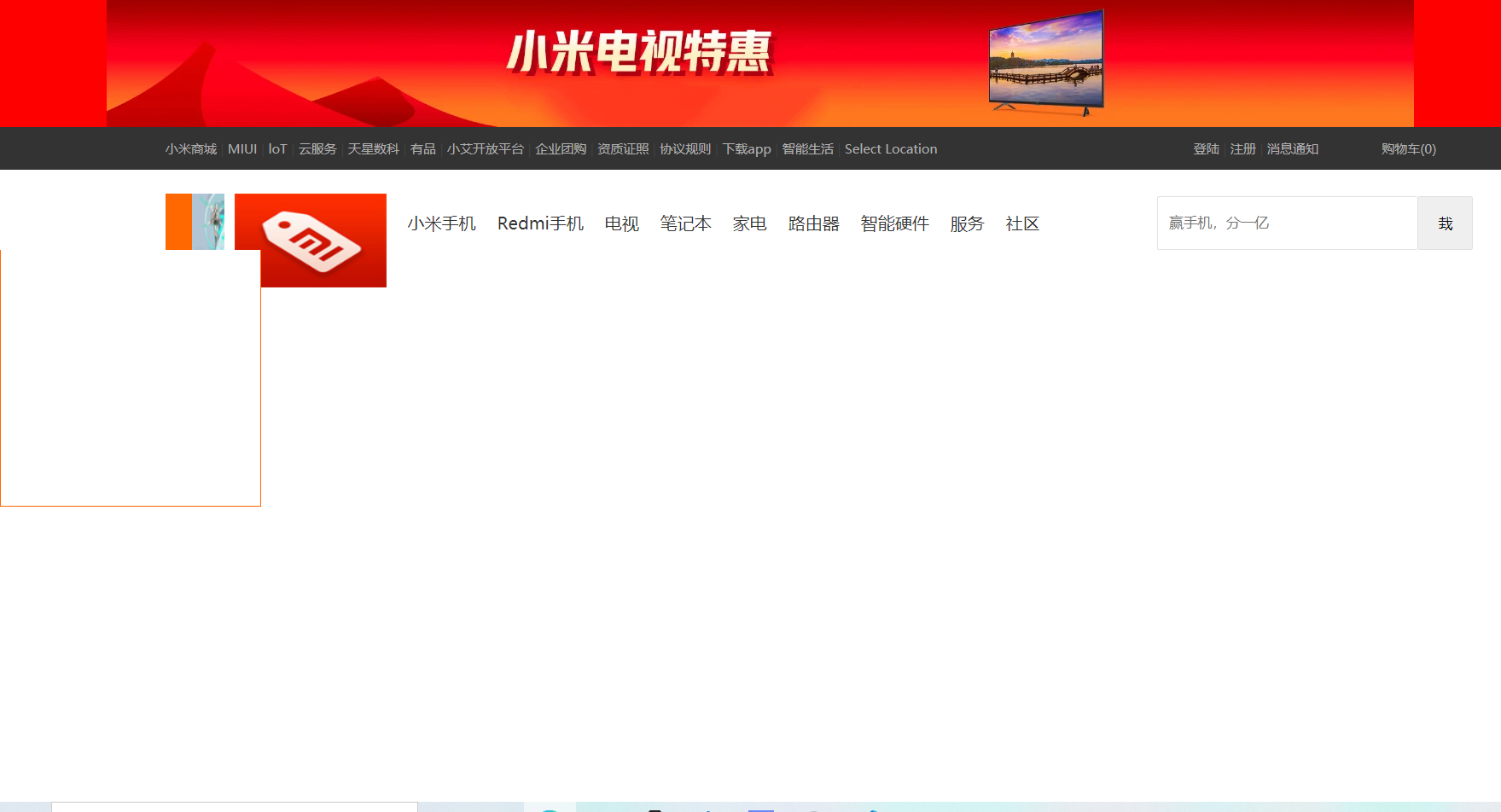1501x812 pixels.
Task: Open the IoT link
Action: click(277, 149)
